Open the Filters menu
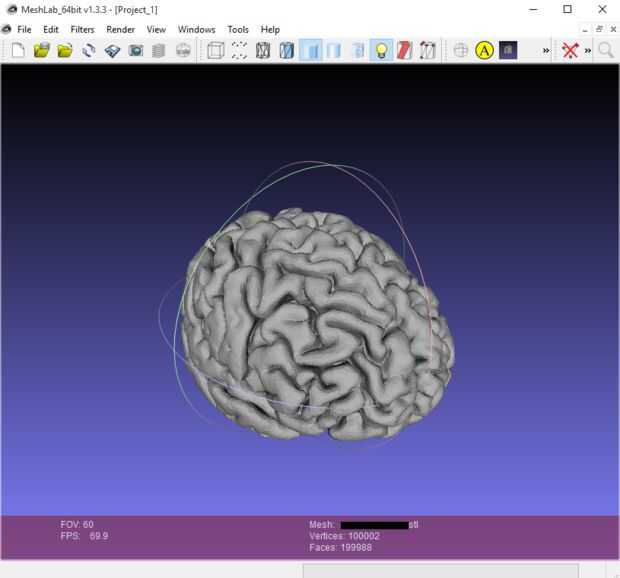The height and width of the screenshot is (578, 620). click(x=82, y=30)
